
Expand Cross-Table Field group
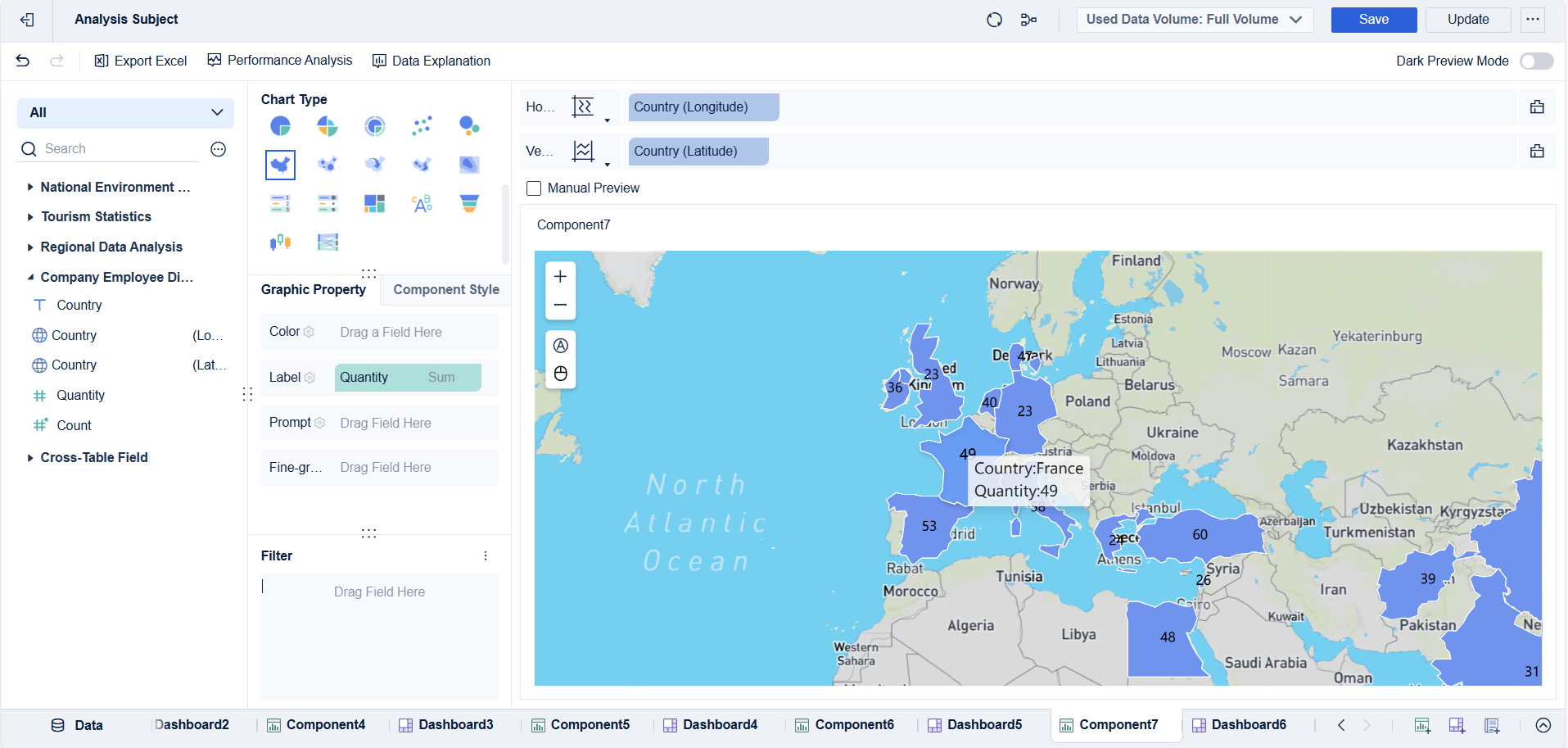click(x=30, y=458)
